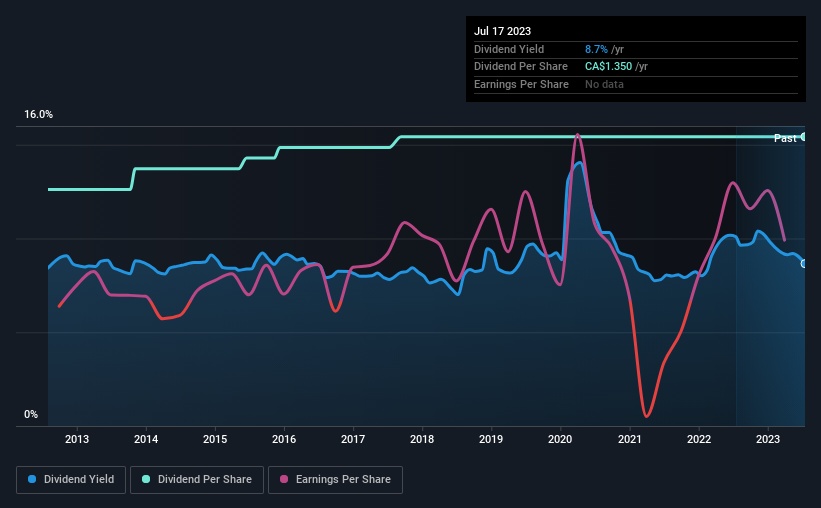
Task: Select the 2020 year axis label
Action: (x=560, y=439)
